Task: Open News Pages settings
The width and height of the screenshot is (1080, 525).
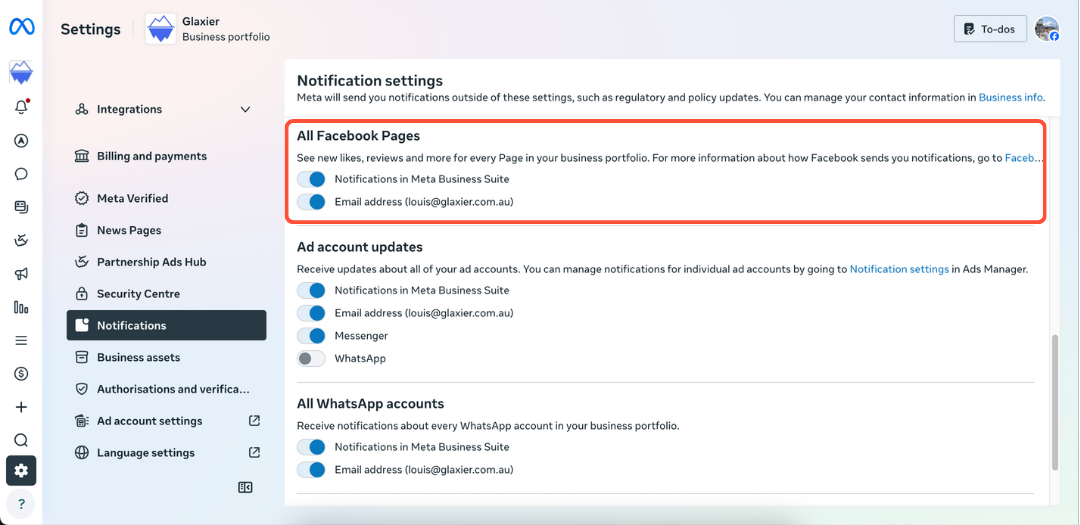Action: [166, 230]
